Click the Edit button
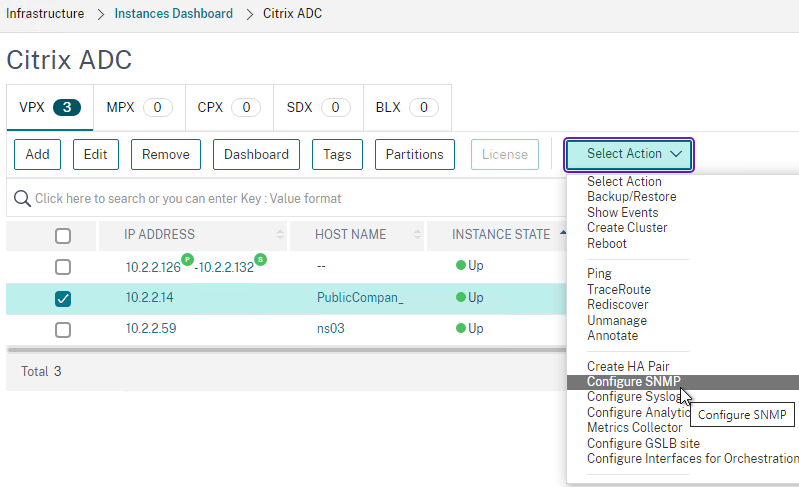799x487 pixels. coord(96,154)
